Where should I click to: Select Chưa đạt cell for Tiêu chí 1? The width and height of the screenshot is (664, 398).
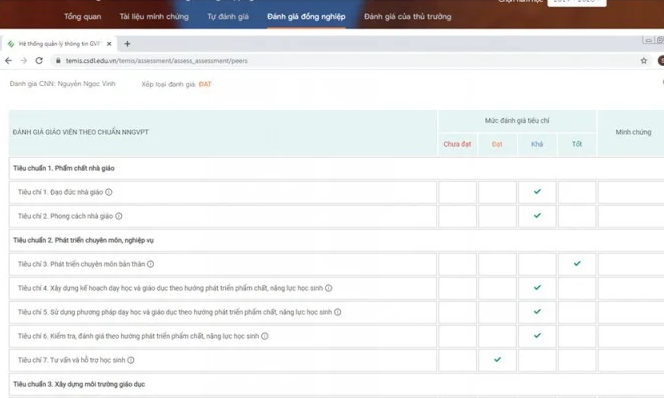(x=457, y=192)
